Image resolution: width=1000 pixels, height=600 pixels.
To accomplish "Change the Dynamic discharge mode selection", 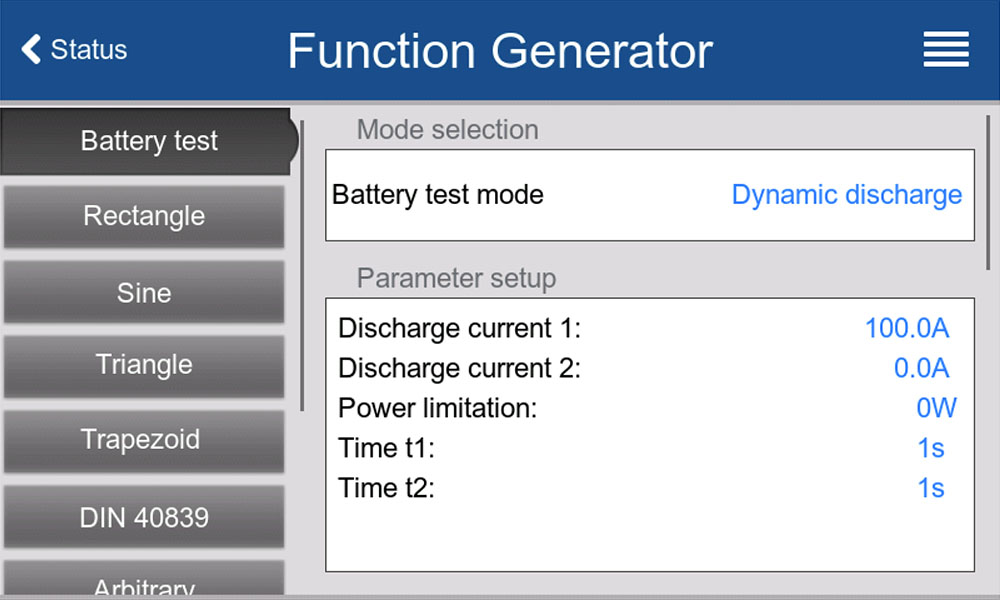I will (x=846, y=195).
